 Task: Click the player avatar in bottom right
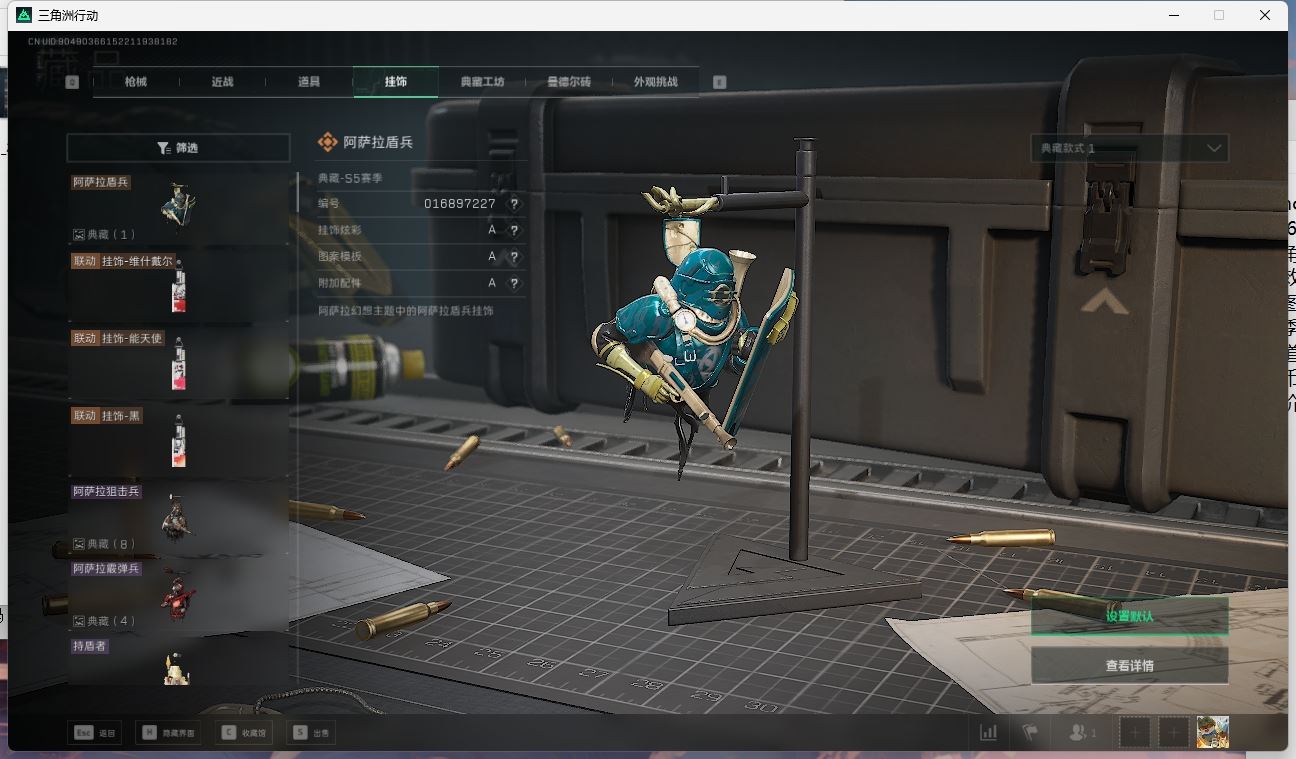[1212, 732]
